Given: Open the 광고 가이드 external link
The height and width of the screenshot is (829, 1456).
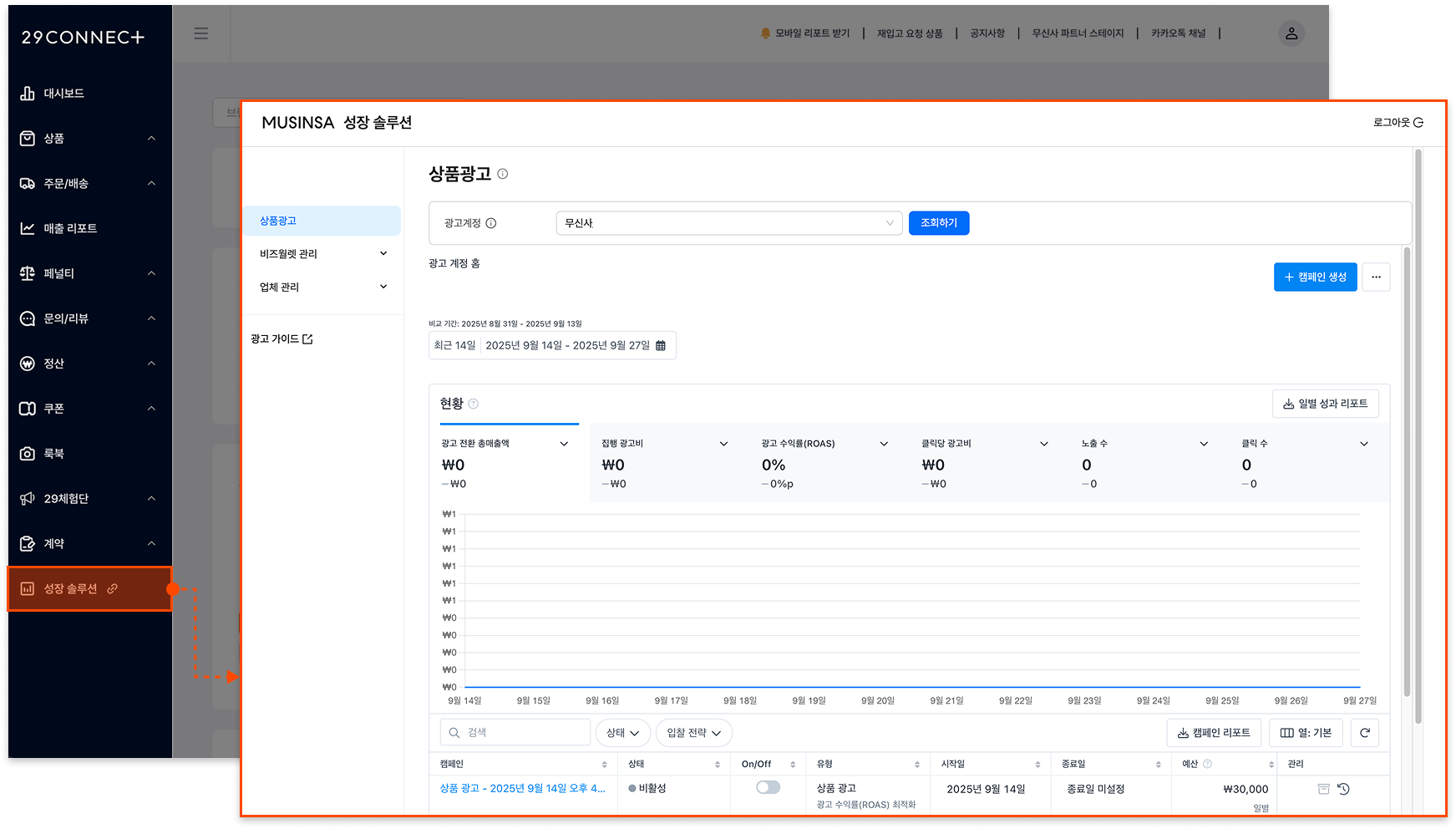Looking at the screenshot, I should point(282,339).
